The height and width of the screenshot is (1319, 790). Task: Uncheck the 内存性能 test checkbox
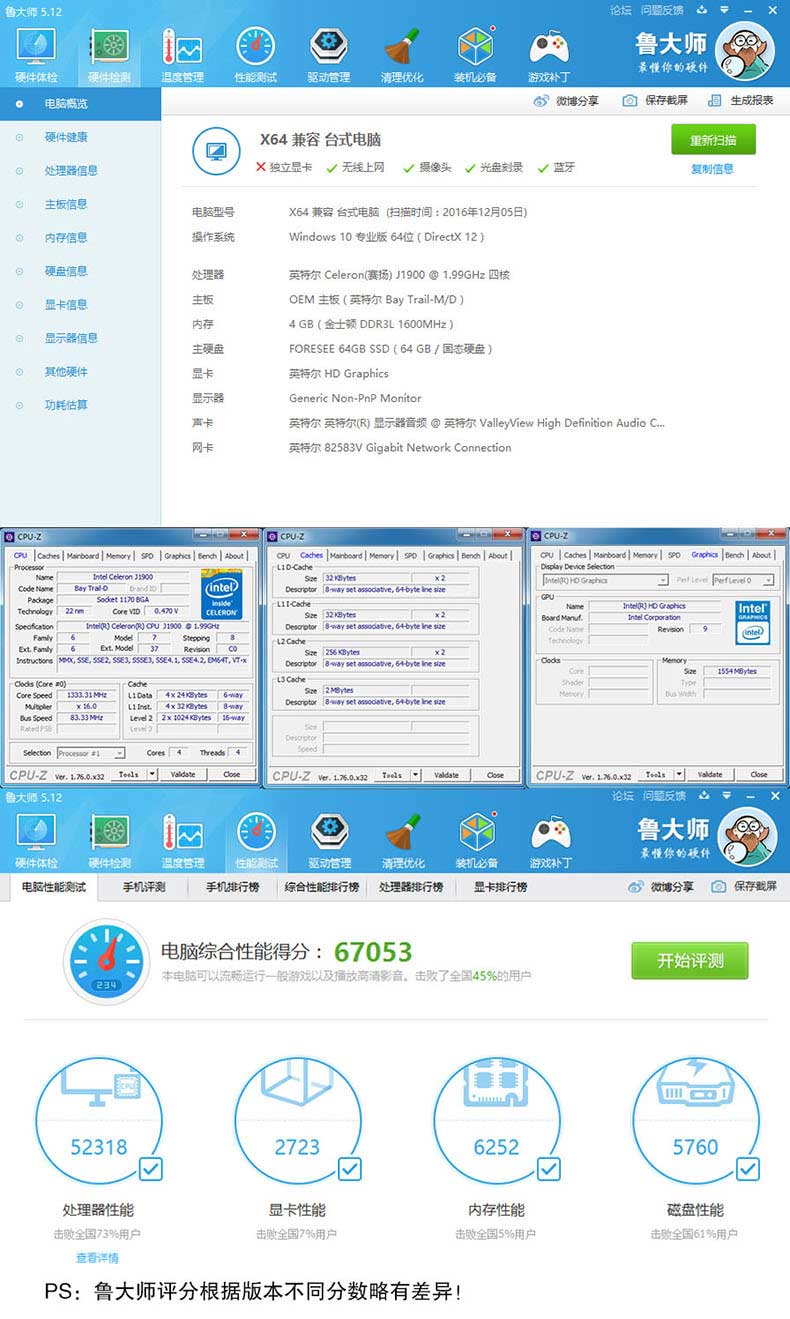point(549,1168)
